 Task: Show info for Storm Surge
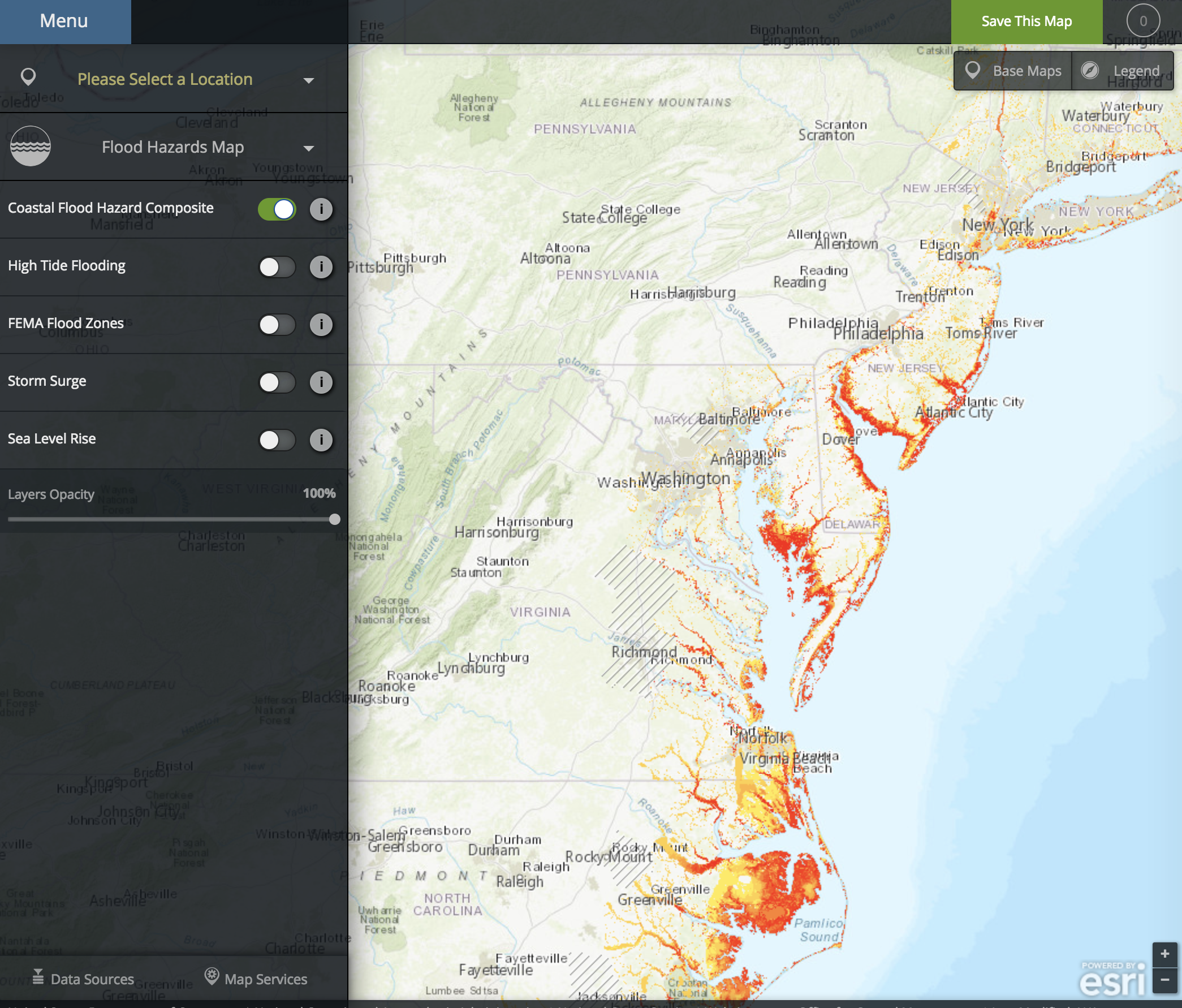pos(321,382)
